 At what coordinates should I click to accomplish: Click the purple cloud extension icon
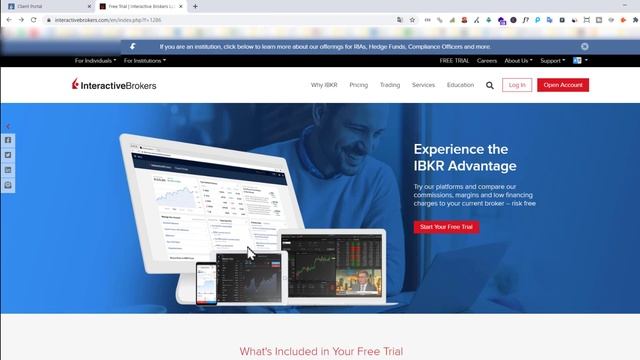click(502, 20)
